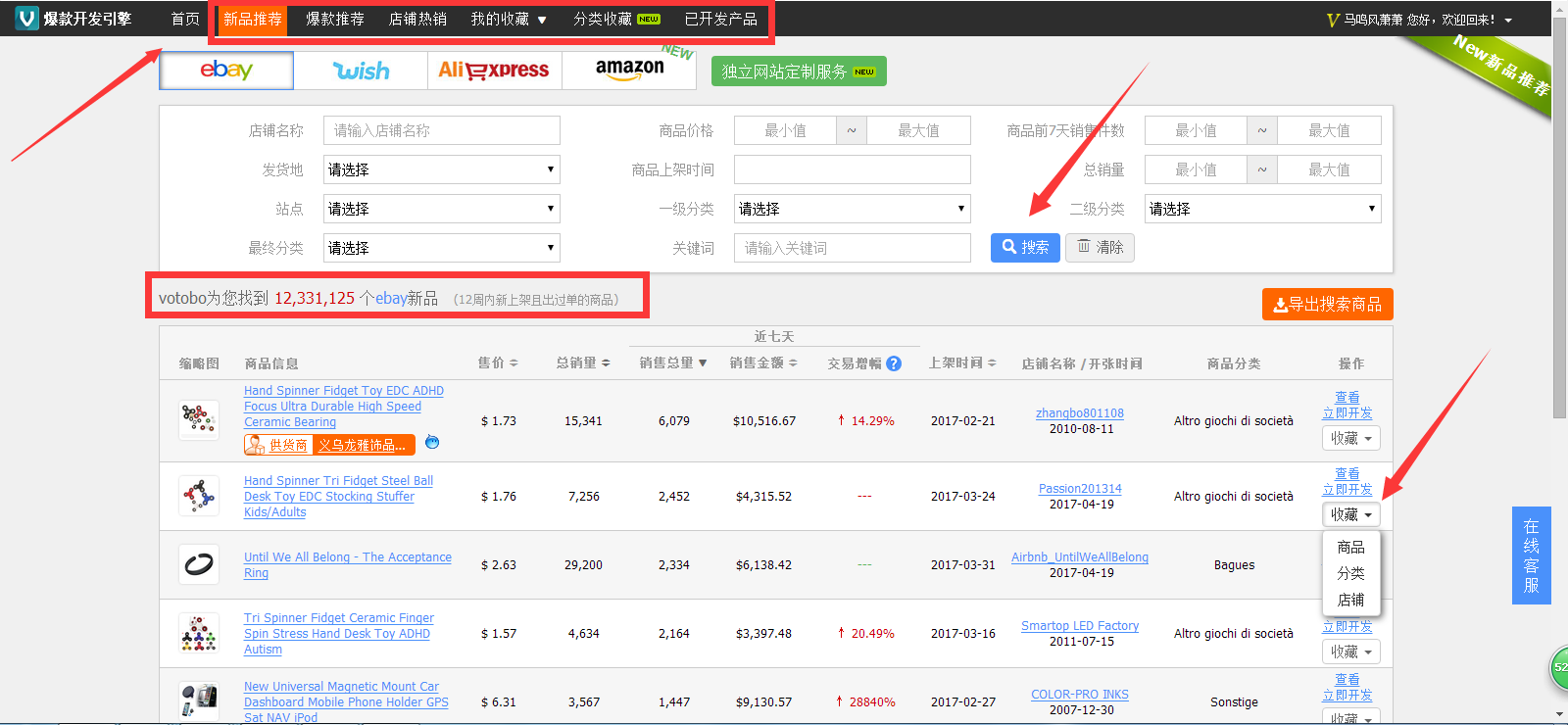Image resolution: width=1568 pixels, height=725 pixels.
Task: Click the 清除 clear button
Action: 1101,248
